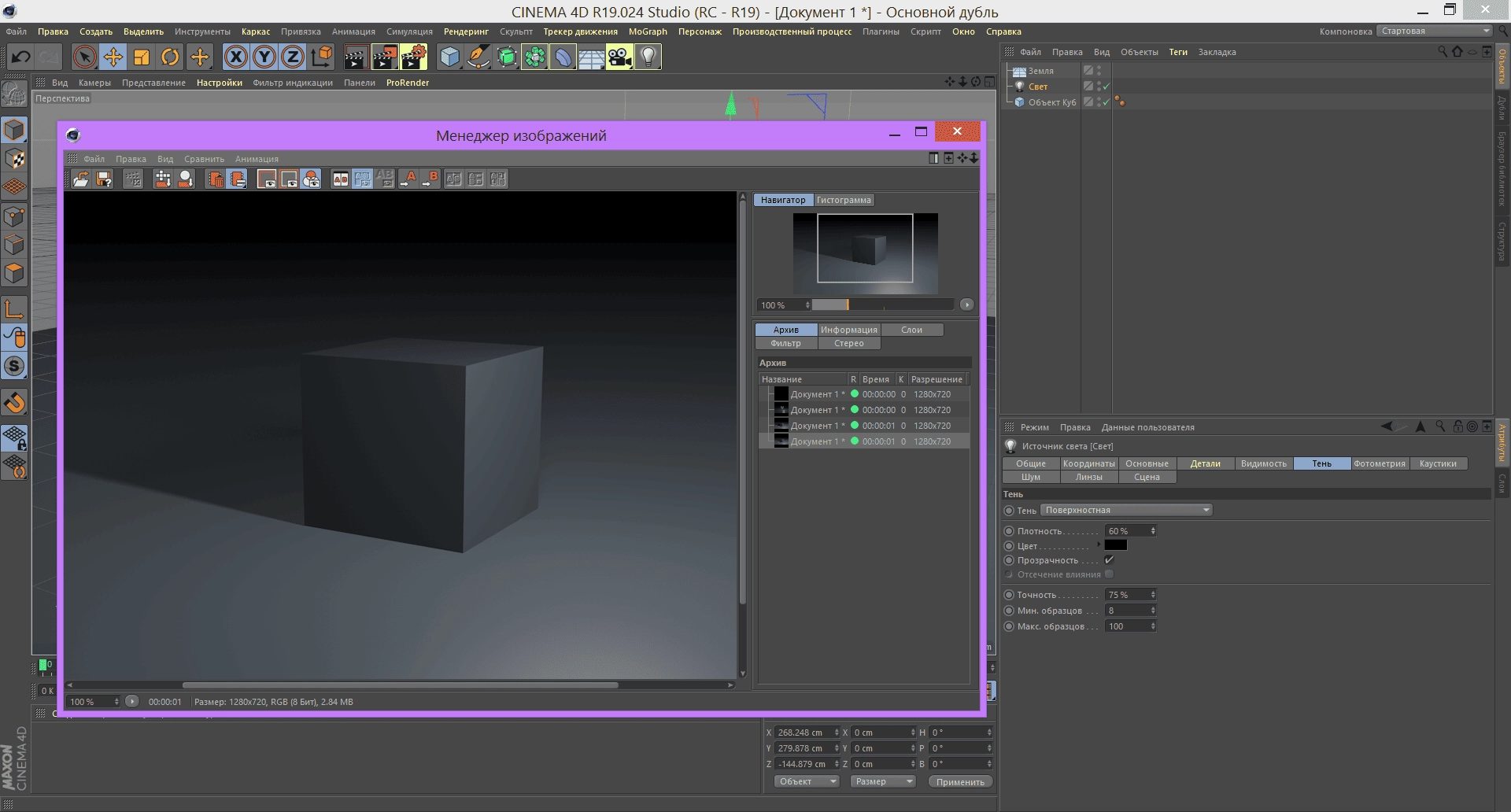The height and width of the screenshot is (812, 1511).
Task: Open MoGraph menu
Action: click(x=648, y=31)
